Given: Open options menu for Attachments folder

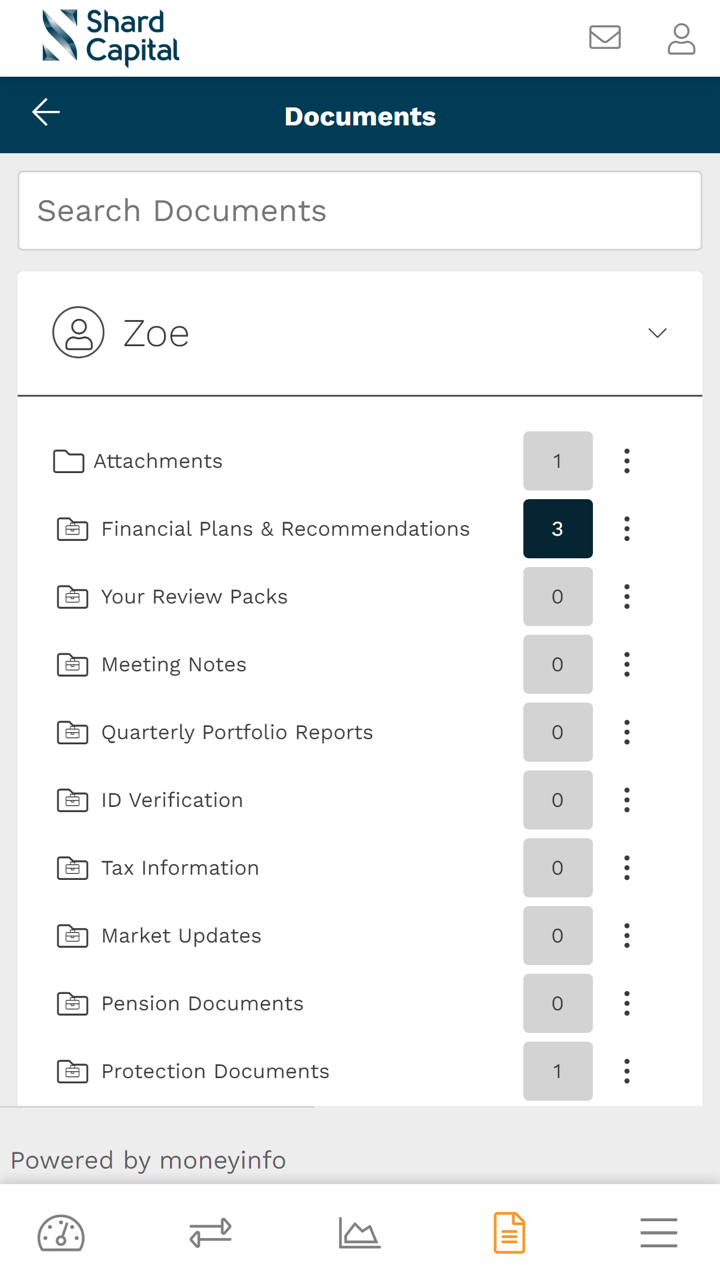Looking at the screenshot, I should [627, 461].
